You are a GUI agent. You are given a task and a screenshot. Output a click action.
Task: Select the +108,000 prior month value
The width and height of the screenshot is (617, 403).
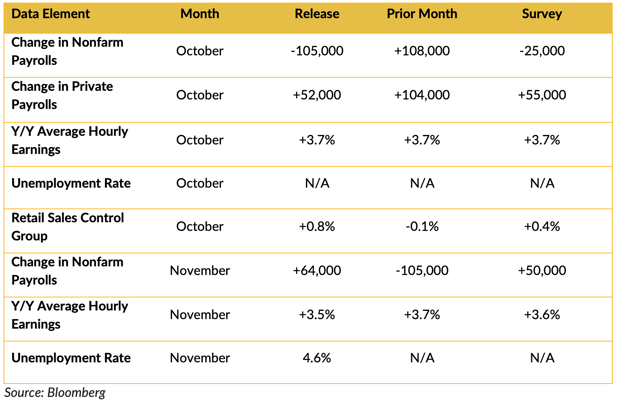tap(422, 51)
